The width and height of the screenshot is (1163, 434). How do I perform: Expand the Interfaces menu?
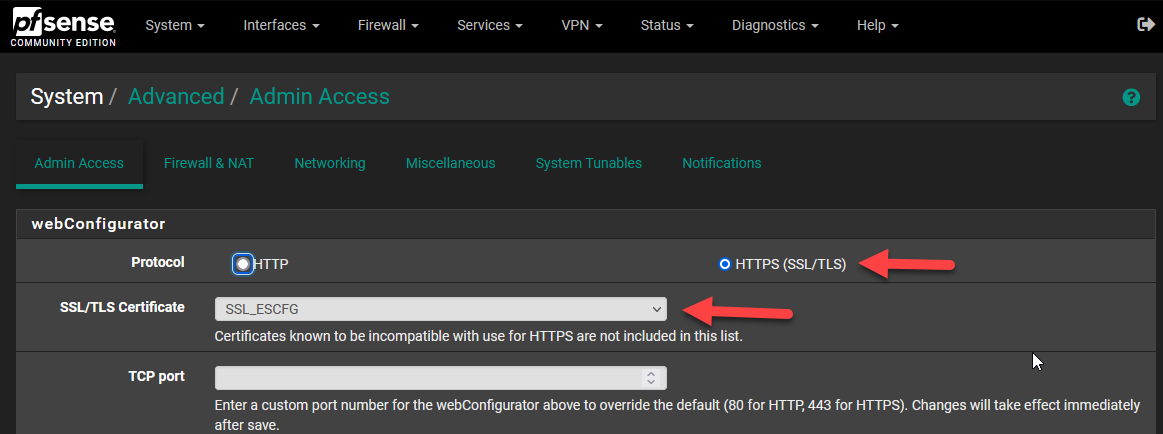(x=281, y=25)
